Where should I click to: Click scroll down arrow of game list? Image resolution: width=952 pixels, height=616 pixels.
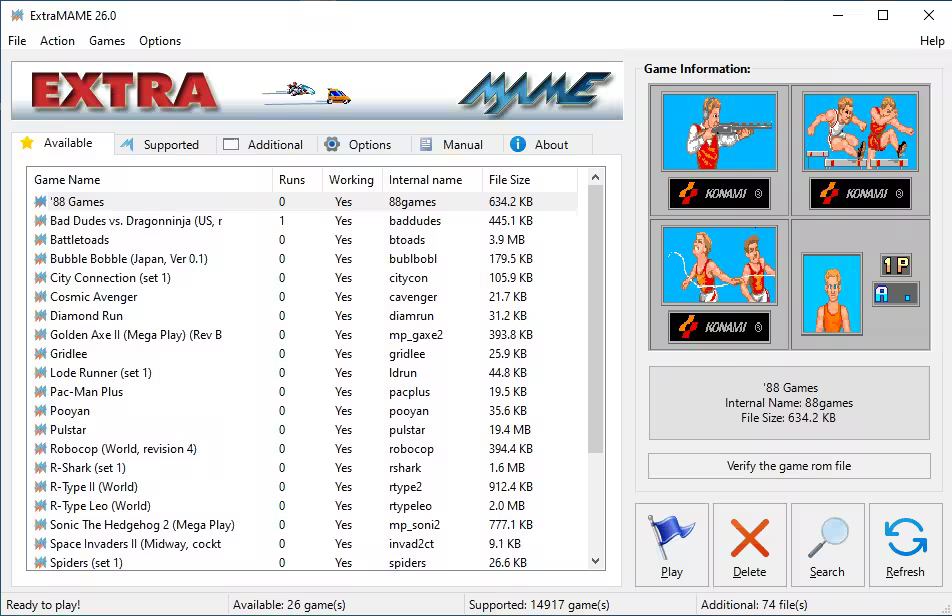(596, 562)
